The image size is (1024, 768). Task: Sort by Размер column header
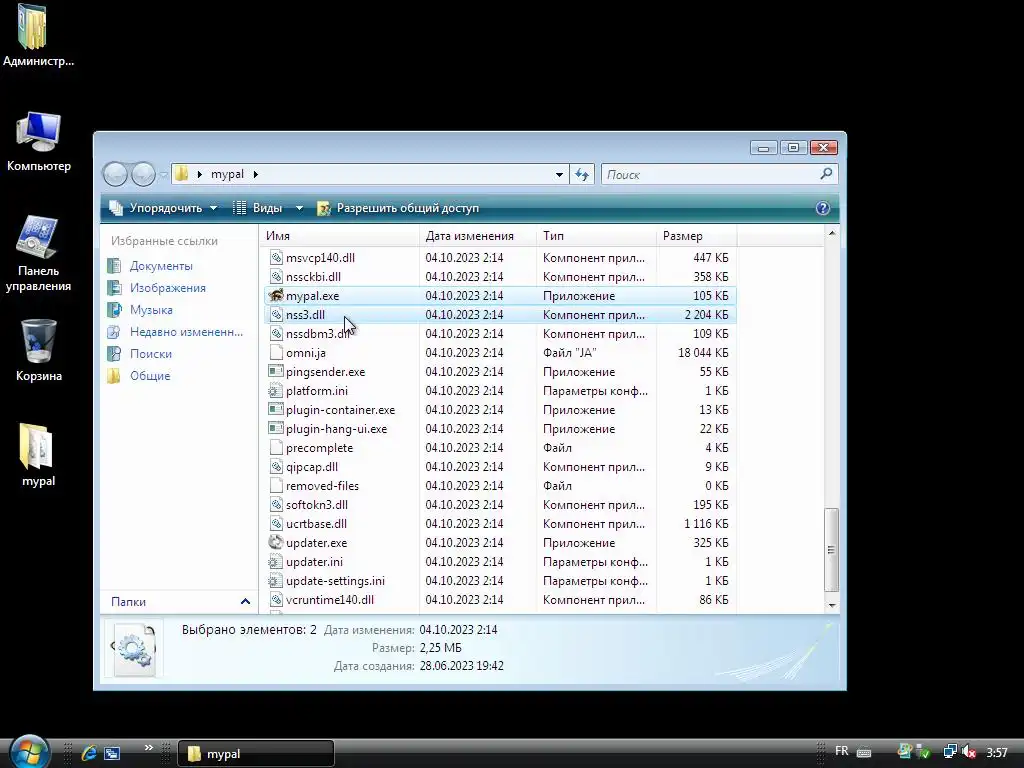(696, 236)
